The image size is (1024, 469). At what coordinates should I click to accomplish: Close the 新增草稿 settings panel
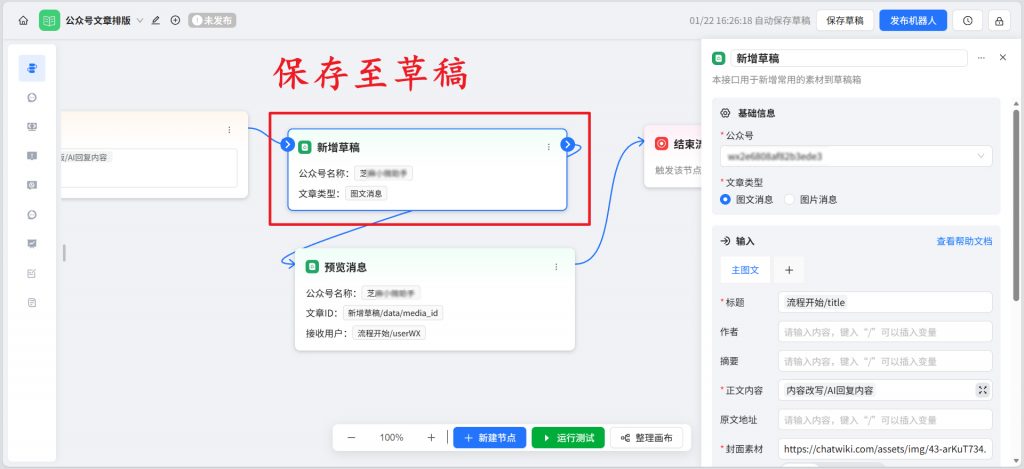coord(1003,57)
